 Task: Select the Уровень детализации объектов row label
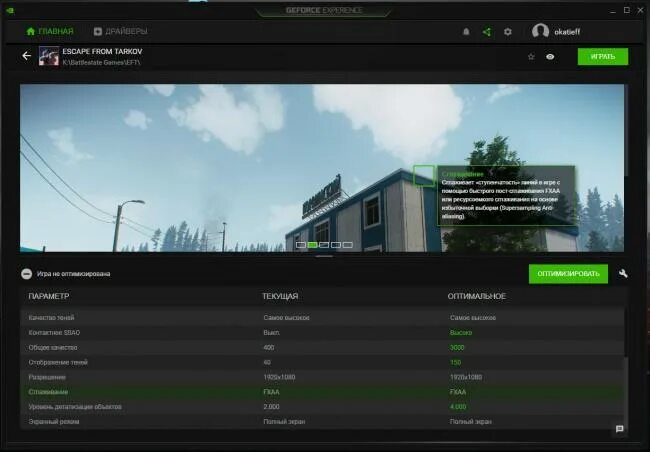(75, 407)
